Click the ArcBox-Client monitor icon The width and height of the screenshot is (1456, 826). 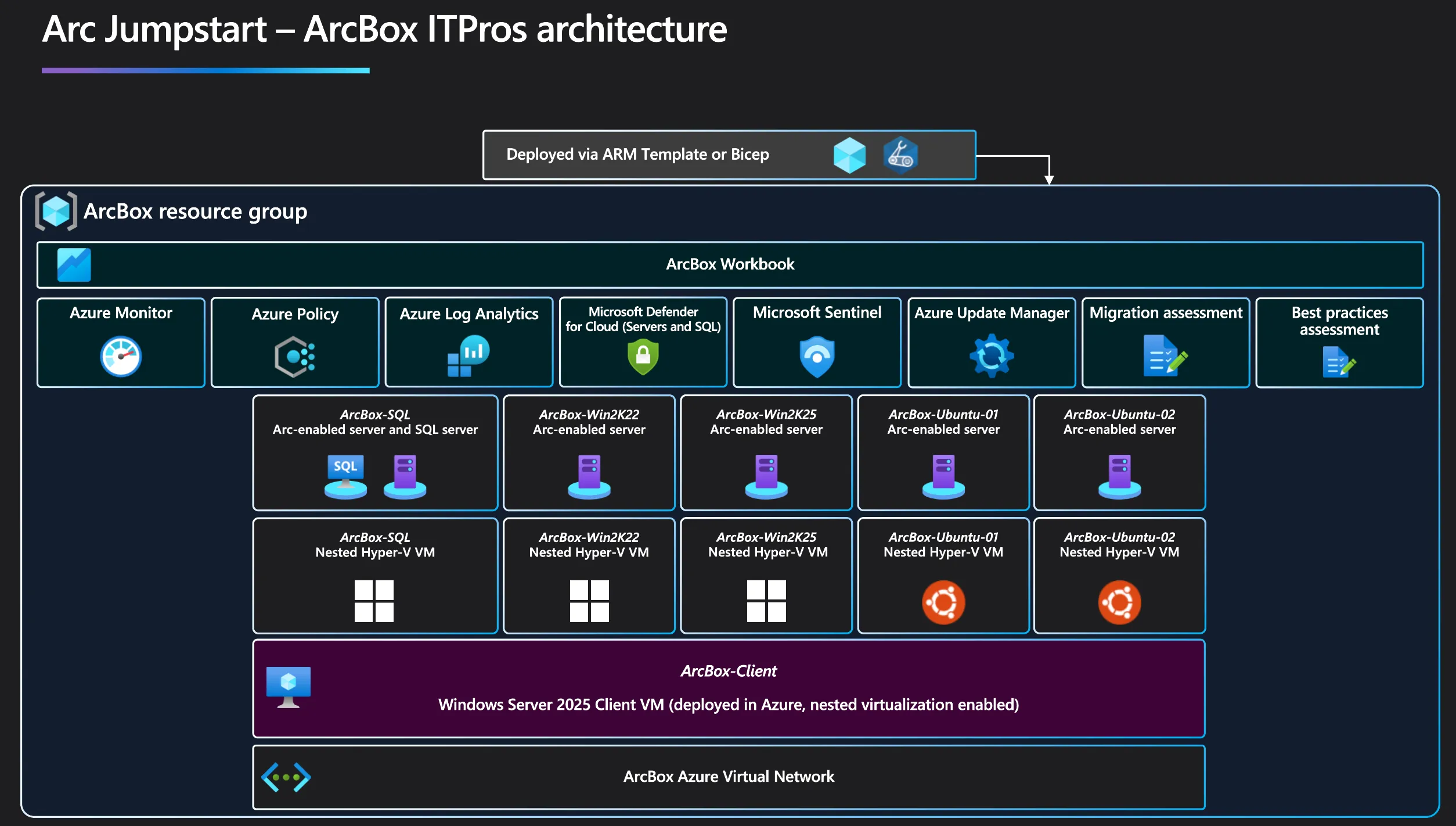pos(290,688)
